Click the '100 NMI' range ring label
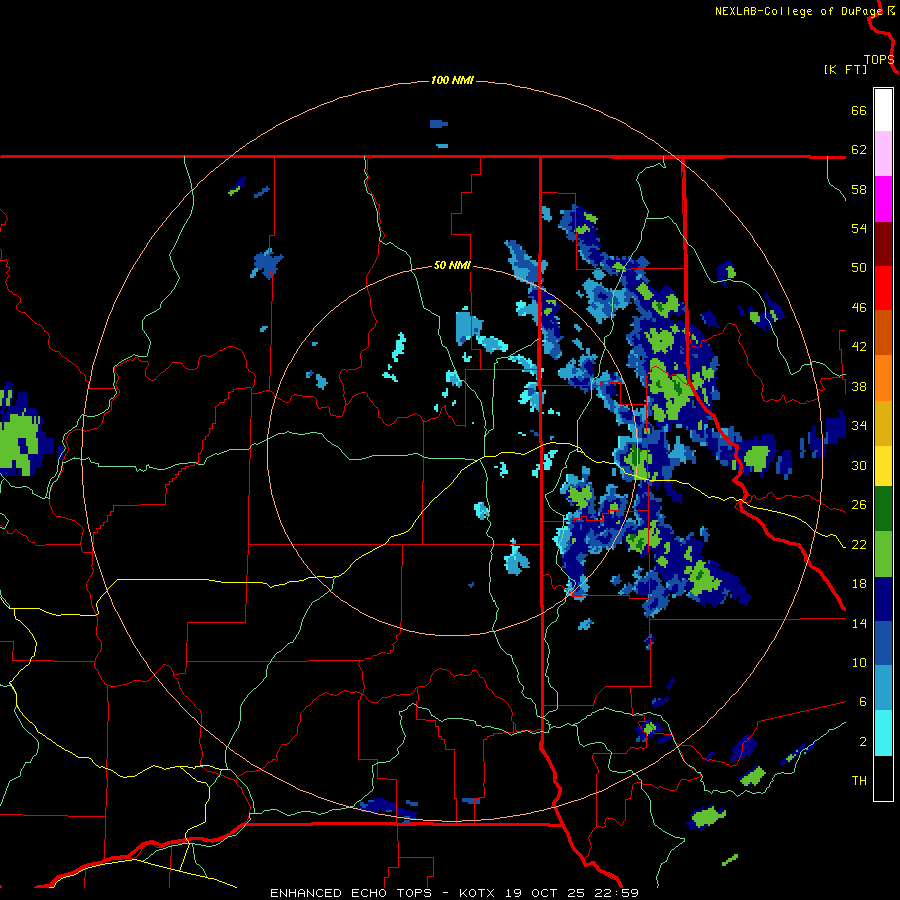Screen dimensions: 900x900 pos(452,80)
